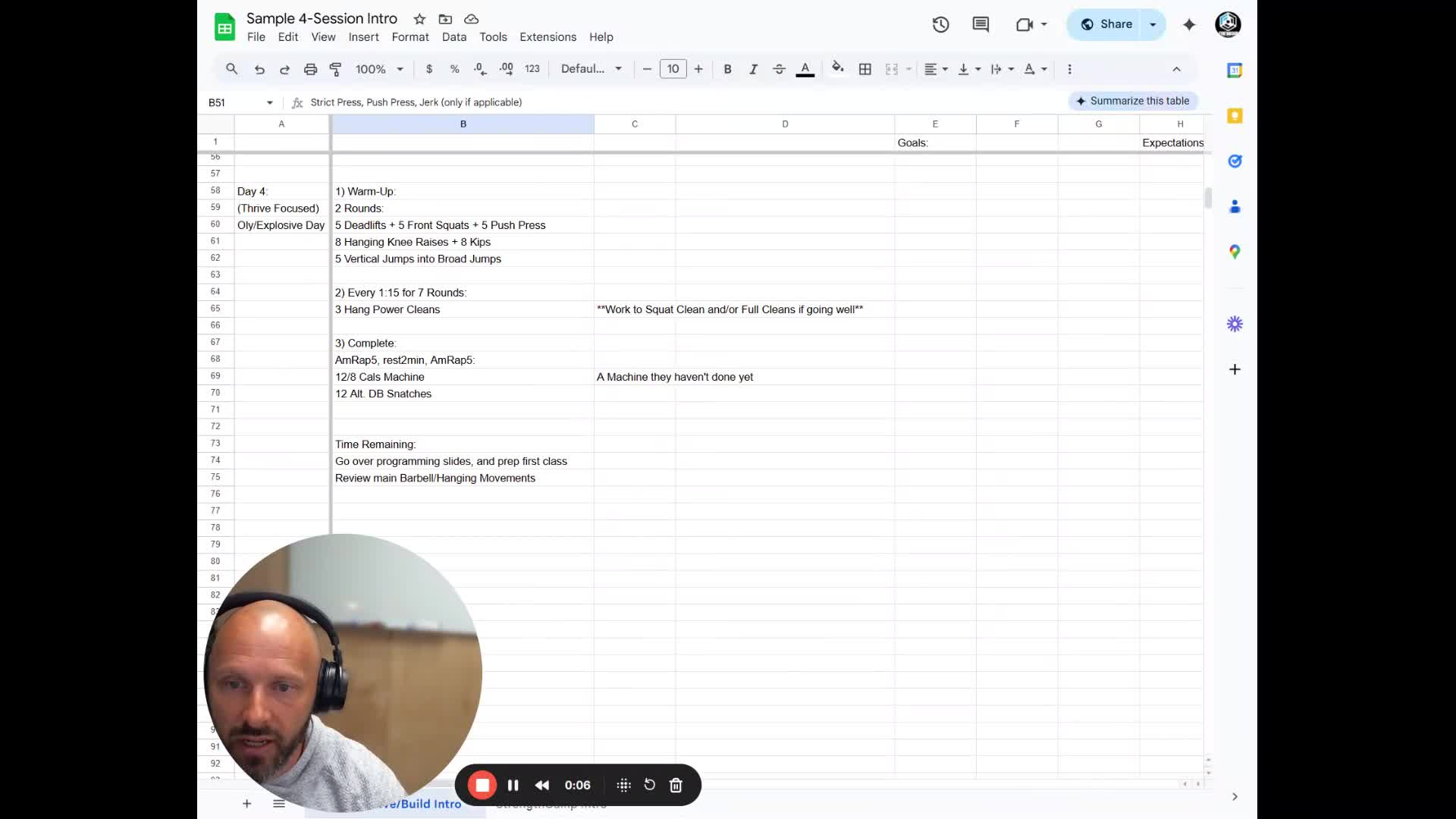Screen dimensions: 1456x819
Task: Click Summarize this table button
Action: 1133,101
